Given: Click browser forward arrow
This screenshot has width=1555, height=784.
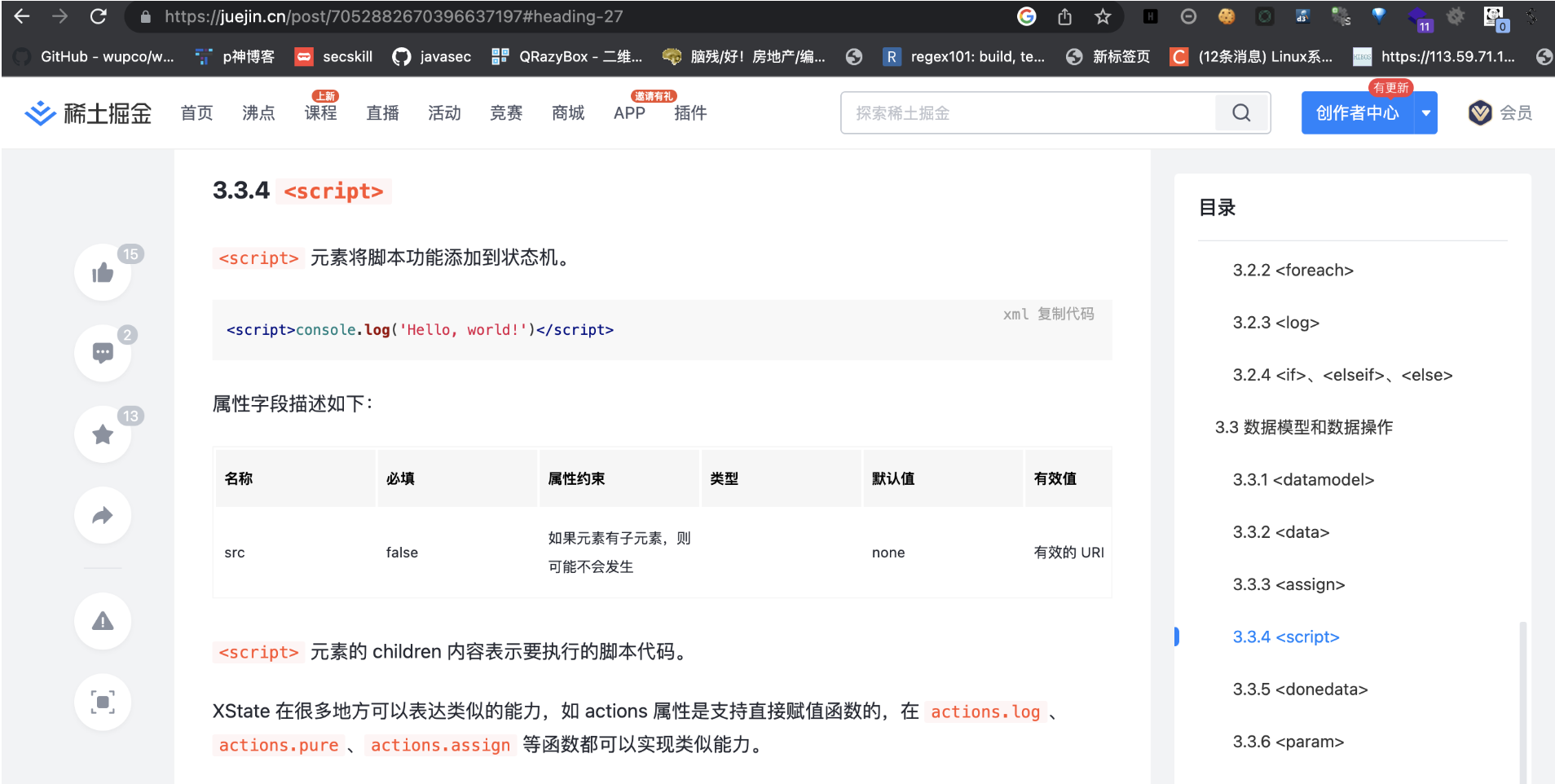Looking at the screenshot, I should point(60,16).
